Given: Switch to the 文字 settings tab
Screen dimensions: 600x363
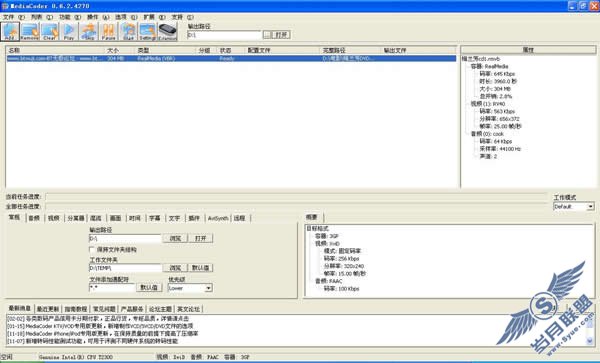Looking at the screenshot, I should click(174, 218).
